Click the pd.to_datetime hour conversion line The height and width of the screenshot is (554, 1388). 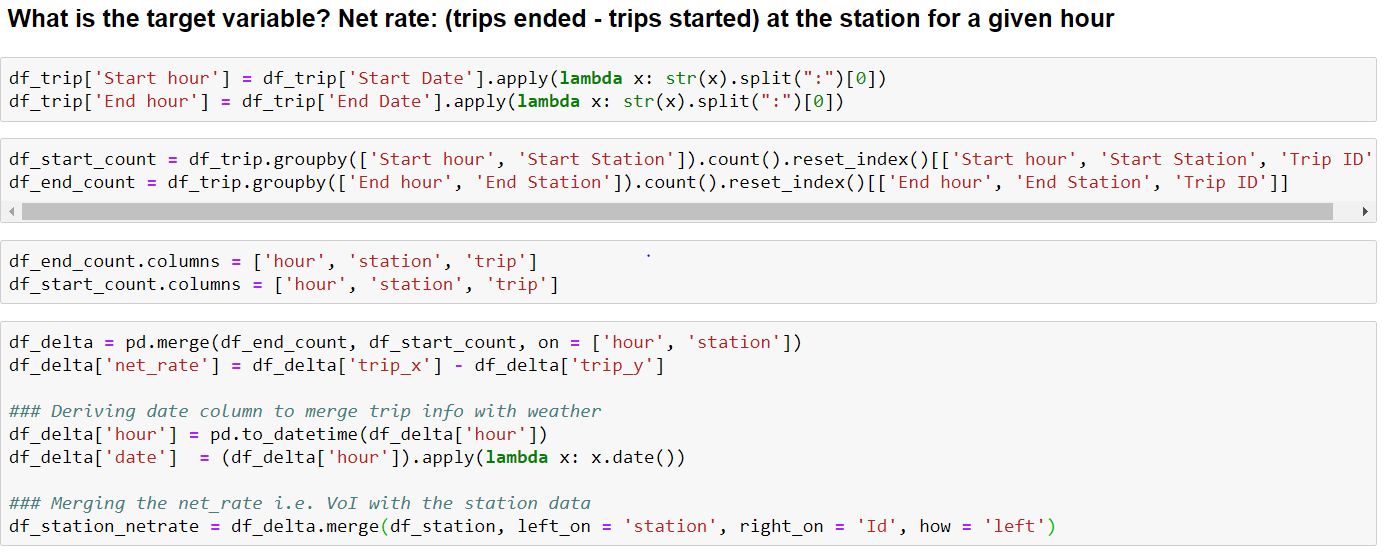click(x=279, y=434)
